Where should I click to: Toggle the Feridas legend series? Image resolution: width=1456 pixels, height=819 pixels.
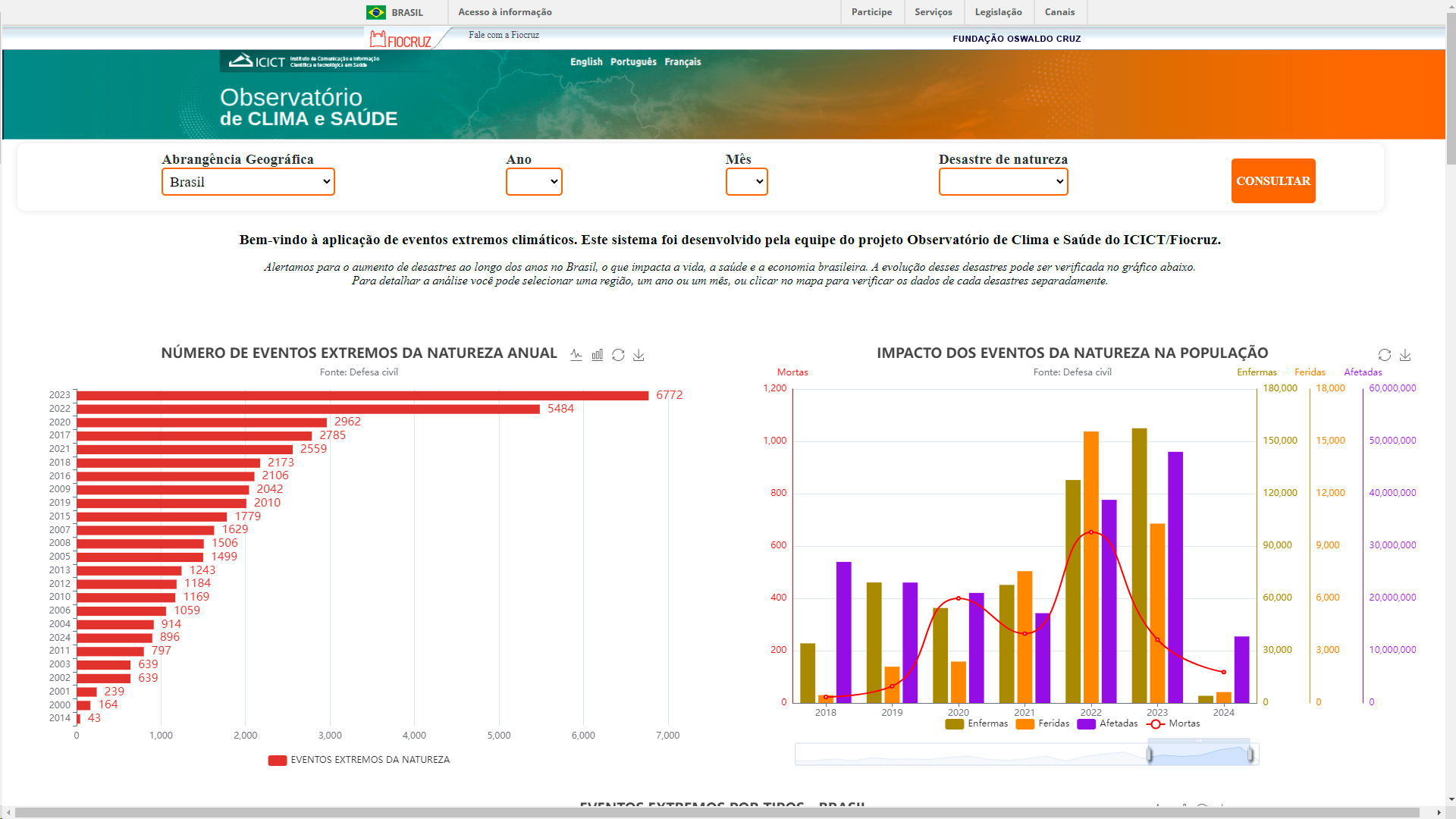1043,723
